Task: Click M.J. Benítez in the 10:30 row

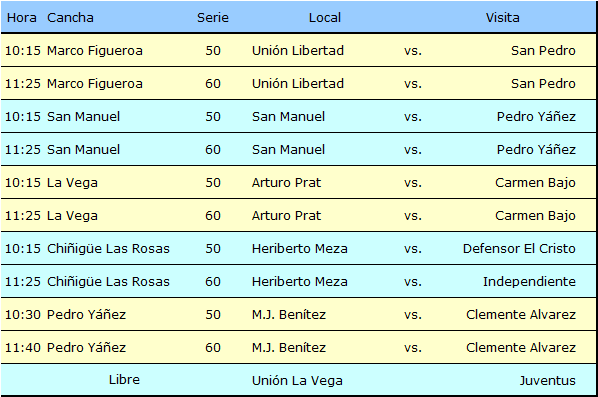Action: coord(289,315)
